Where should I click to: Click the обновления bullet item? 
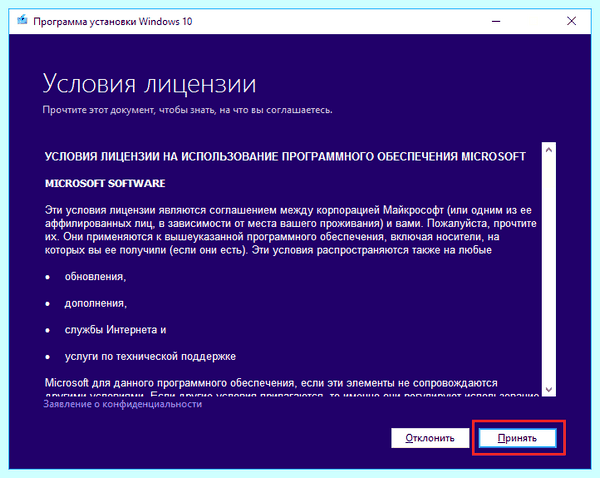tap(95, 277)
